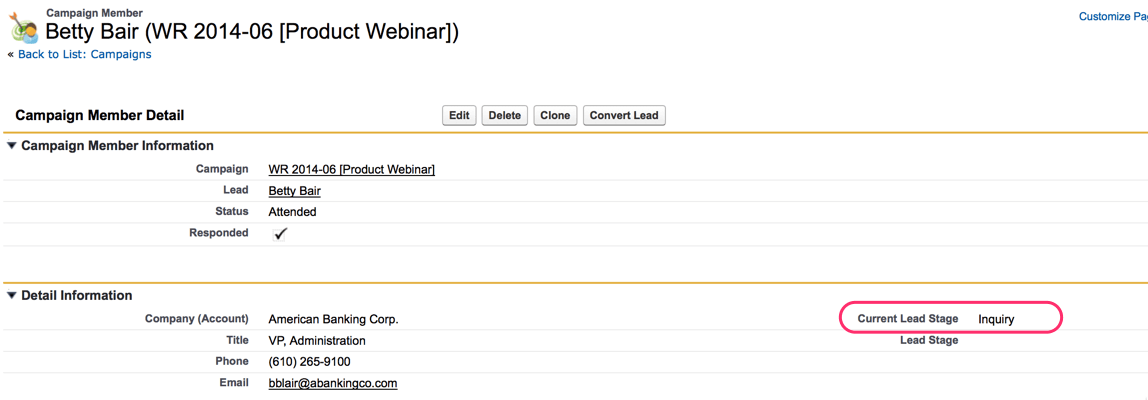Screen dimensions: 1148x400
Task: Click the Campaign Member icon in header
Action: 24,27
